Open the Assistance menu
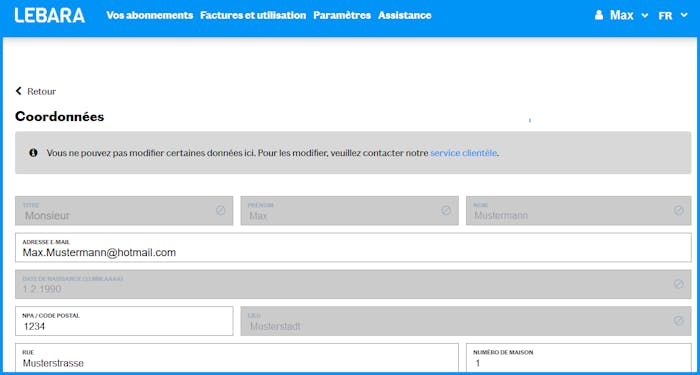This screenshot has height=375, width=700. (404, 15)
